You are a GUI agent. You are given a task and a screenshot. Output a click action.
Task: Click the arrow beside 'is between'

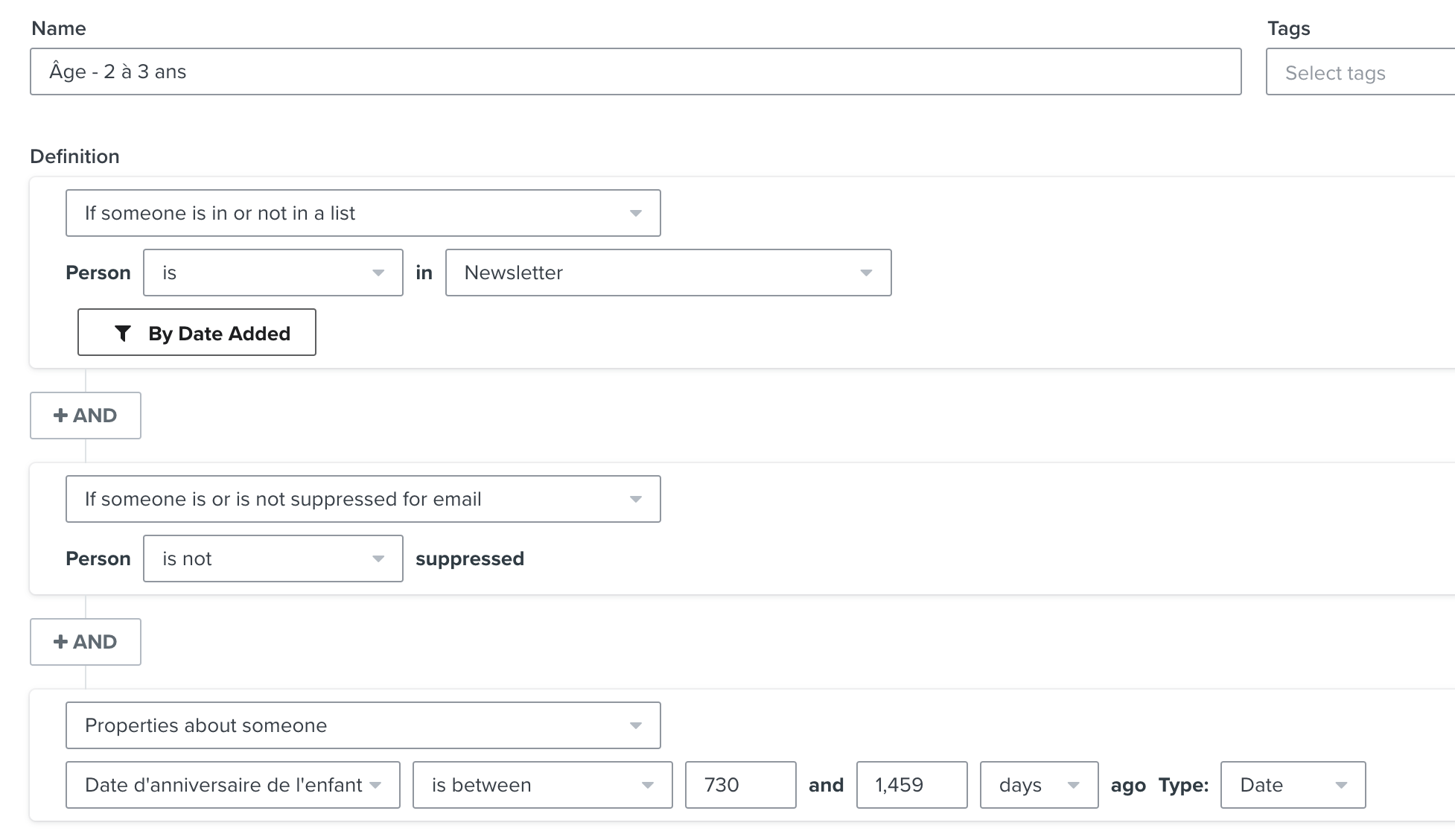click(x=647, y=786)
